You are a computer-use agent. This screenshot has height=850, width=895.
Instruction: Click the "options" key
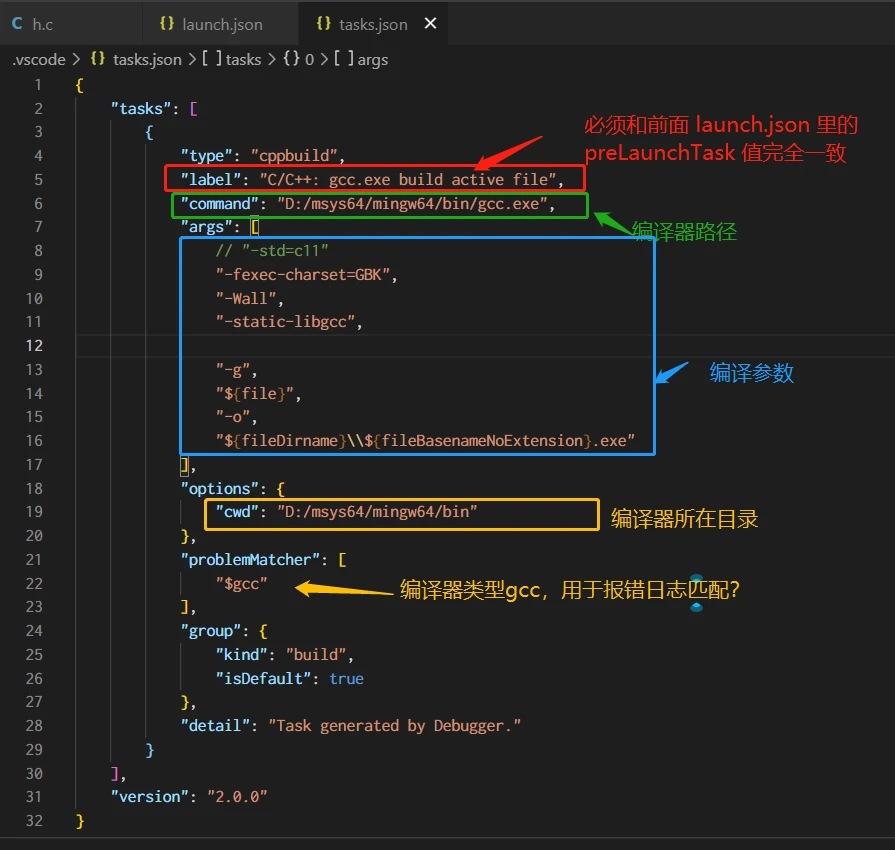click(220, 489)
